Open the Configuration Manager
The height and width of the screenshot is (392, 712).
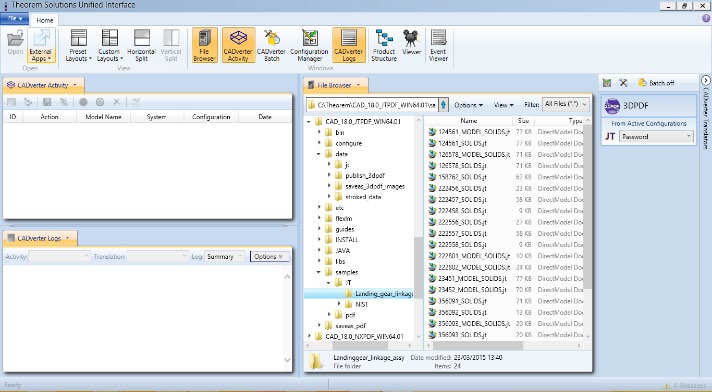point(309,45)
